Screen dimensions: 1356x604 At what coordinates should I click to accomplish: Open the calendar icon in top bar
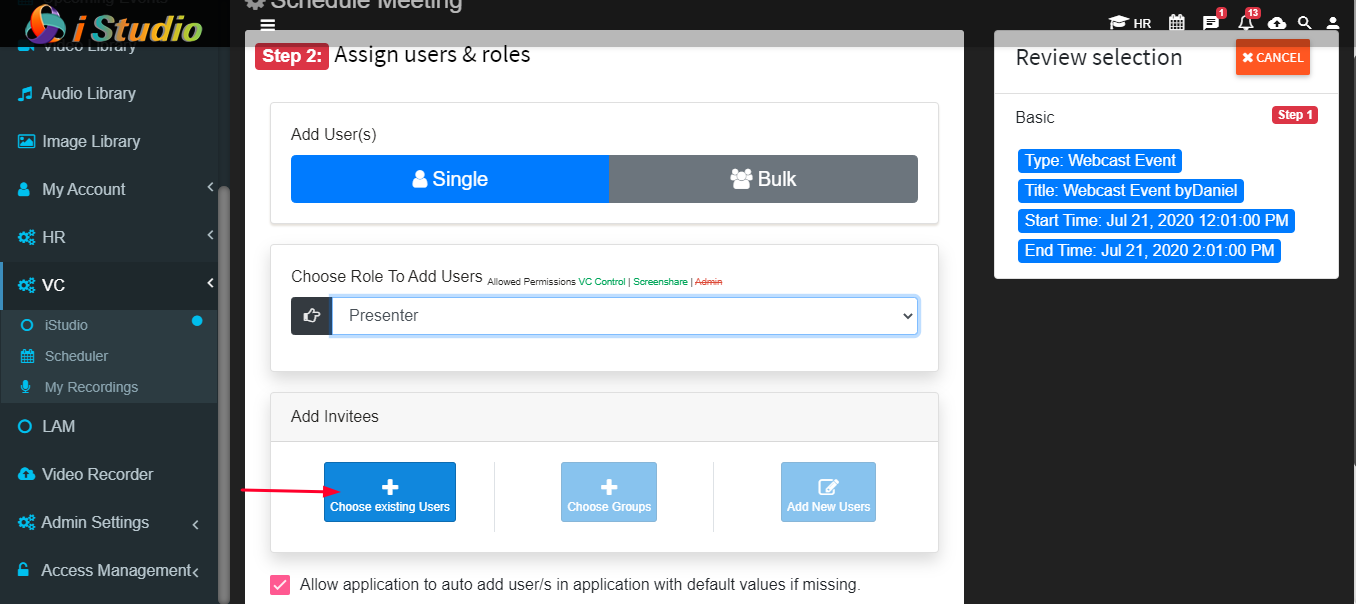(x=1177, y=22)
